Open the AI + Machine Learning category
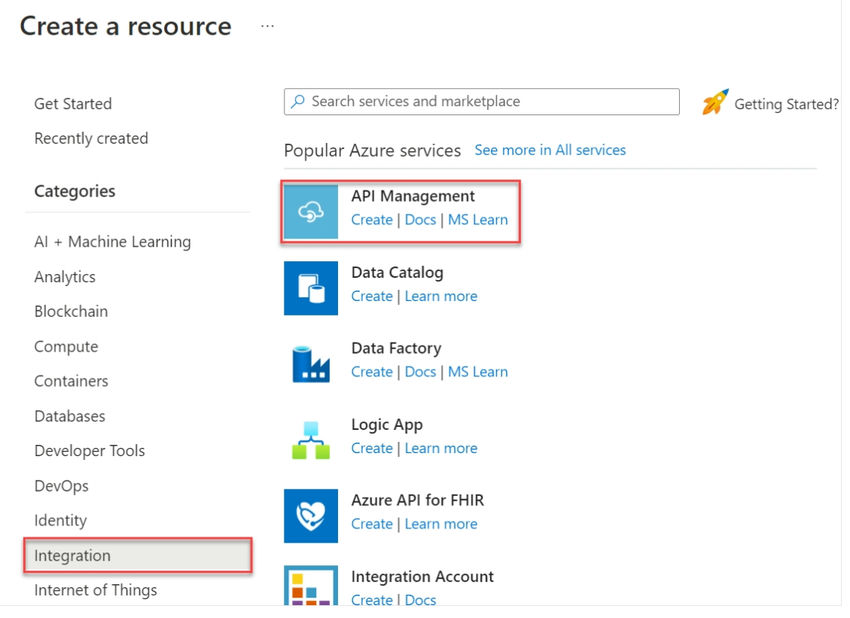 click(112, 241)
